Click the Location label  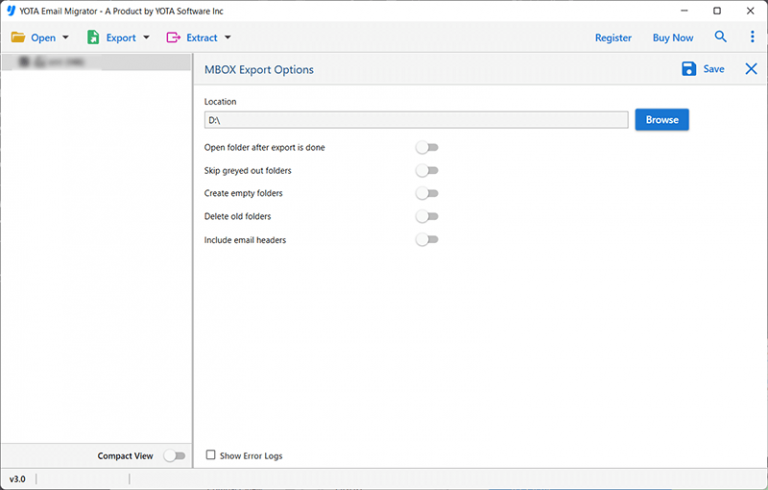[220, 101]
